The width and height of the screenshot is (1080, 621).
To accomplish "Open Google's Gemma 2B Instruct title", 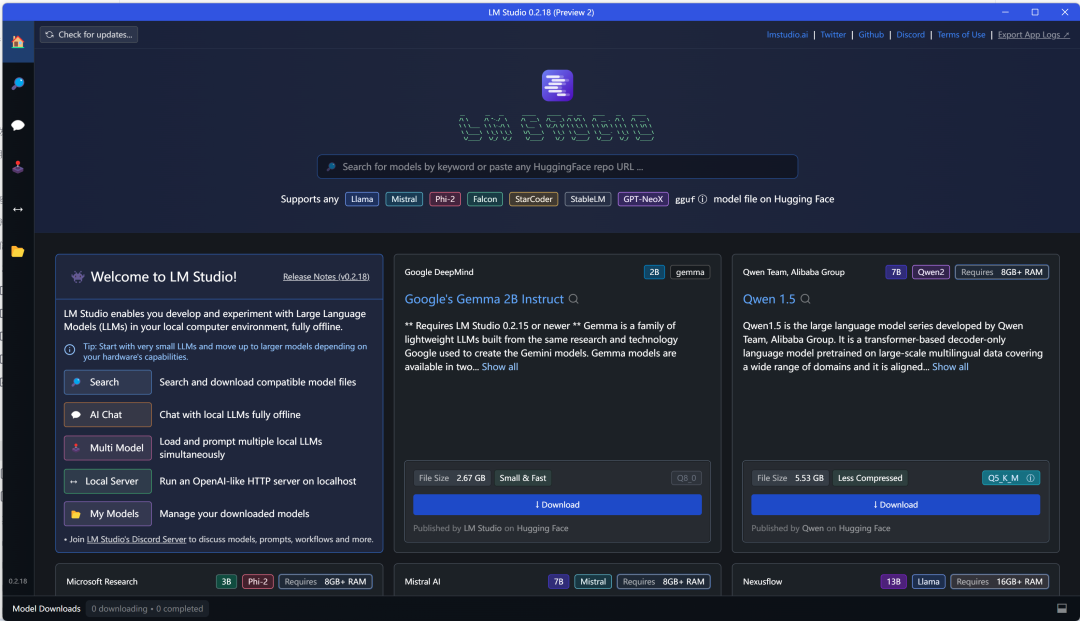I will click(x=484, y=299).
